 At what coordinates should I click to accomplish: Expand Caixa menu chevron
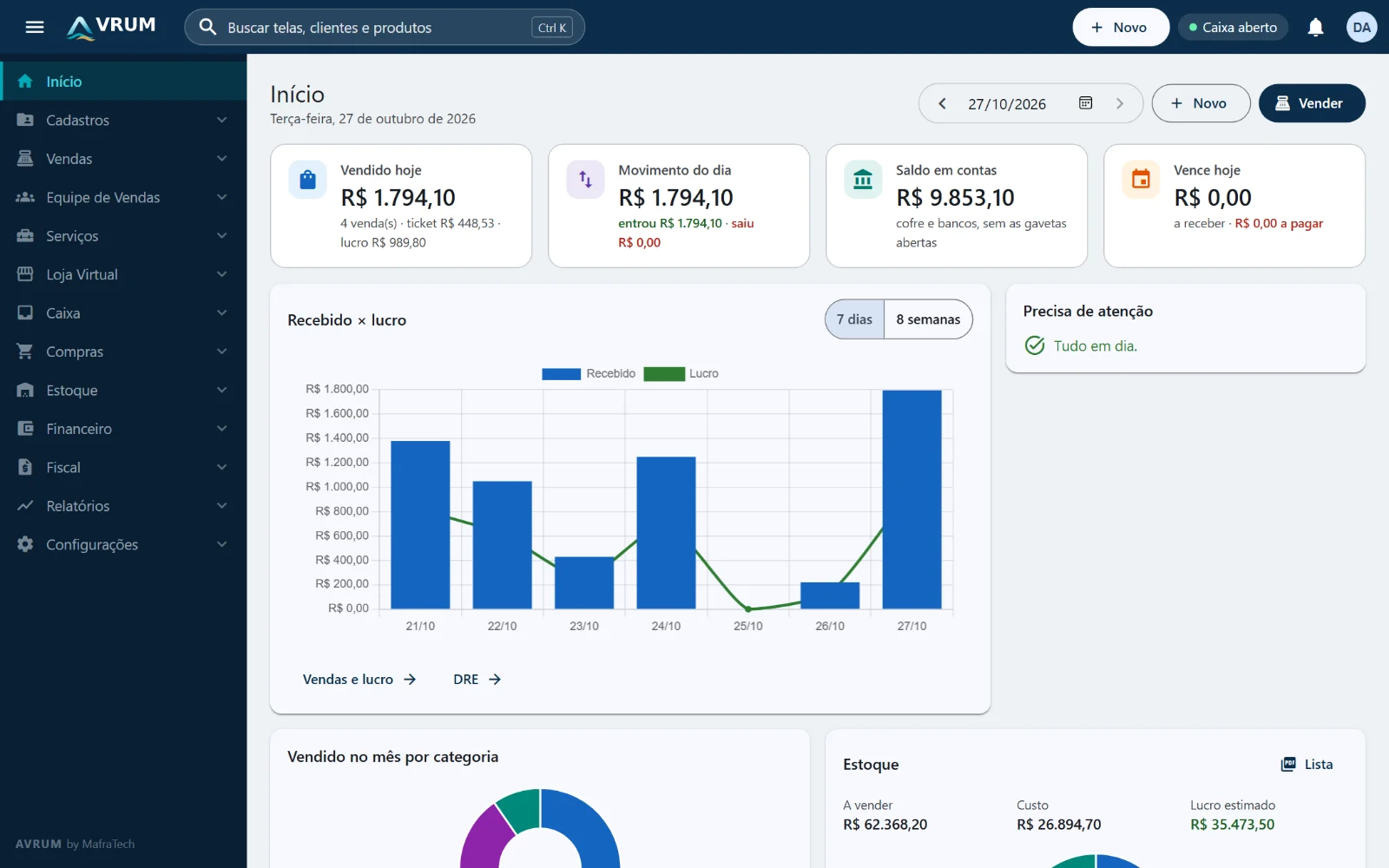(x=222, y=312)
